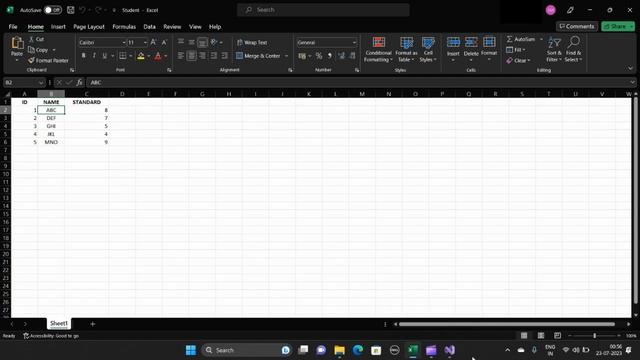The image size is (640, 360).
Task: Switch to Page Layout view
Action: coord(541,336)
